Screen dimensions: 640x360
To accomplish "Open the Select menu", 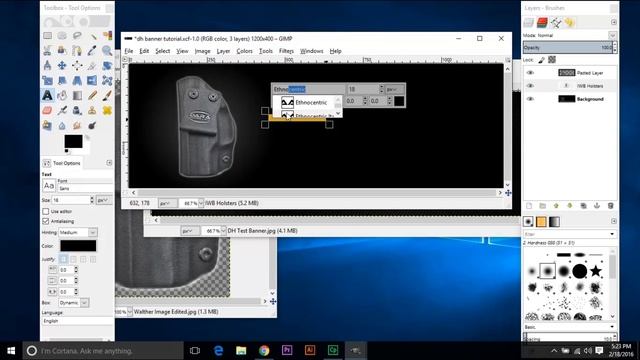I will 162,51.
